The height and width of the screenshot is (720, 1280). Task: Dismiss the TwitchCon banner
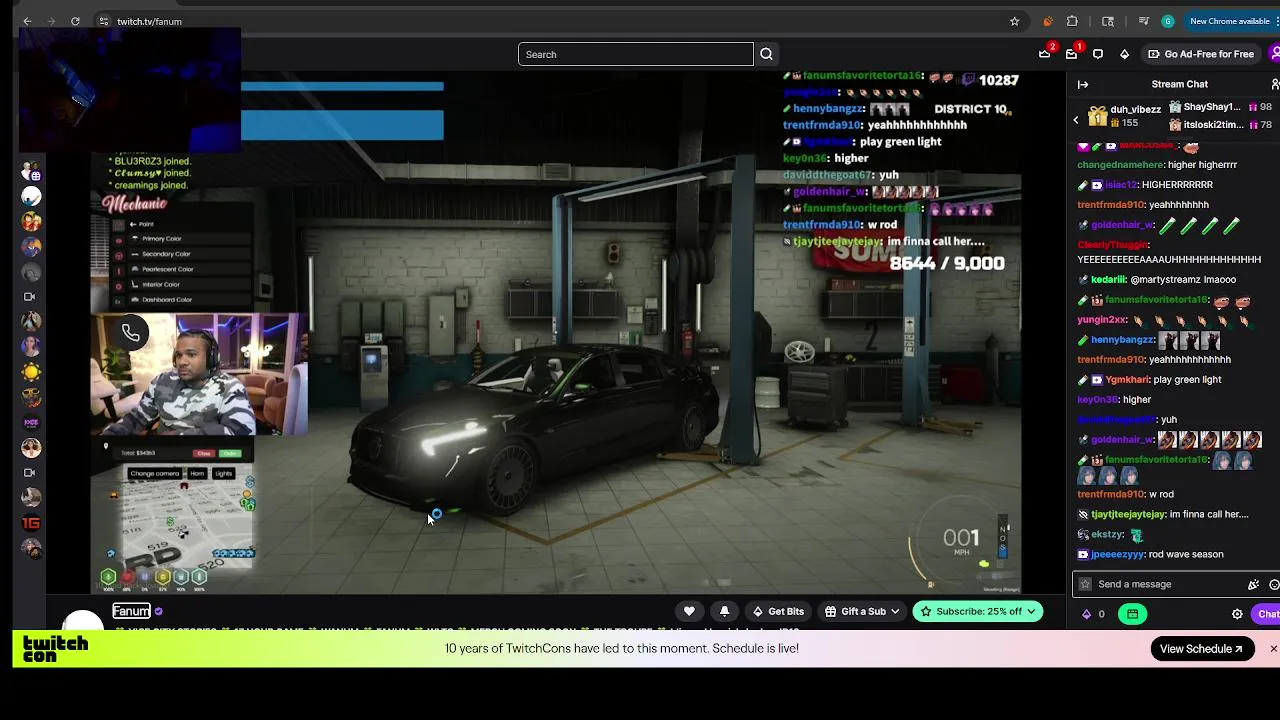pos(1273,649)
